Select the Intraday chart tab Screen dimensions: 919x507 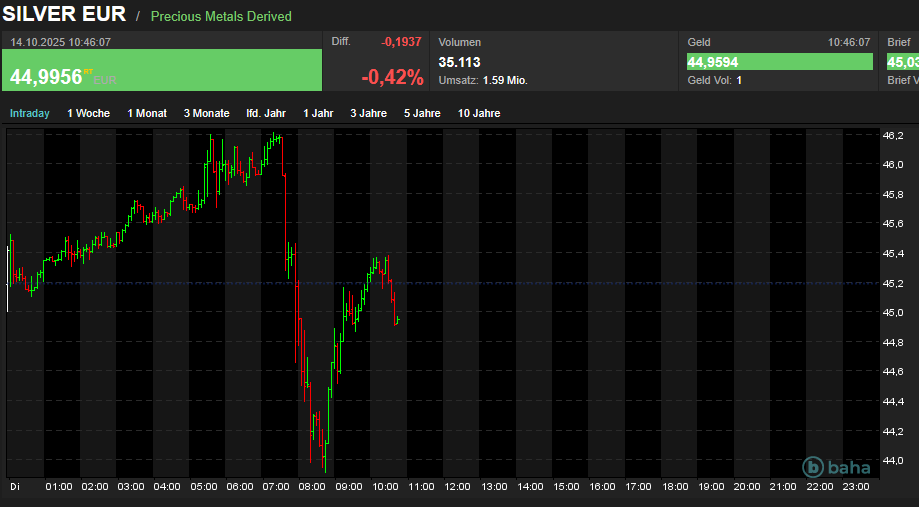pyautogui.click(x=30, y=113)
